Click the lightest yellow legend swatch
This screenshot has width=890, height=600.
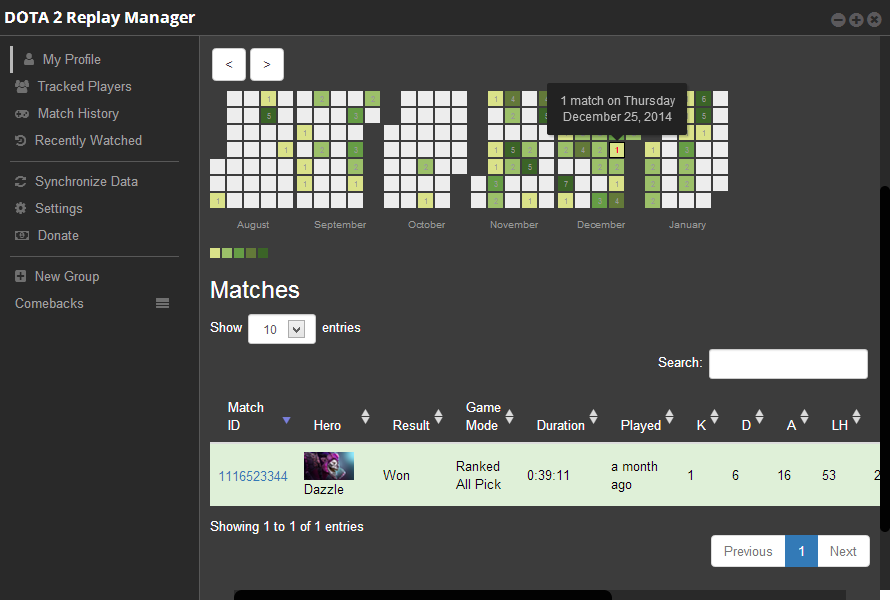pos(215,253)
